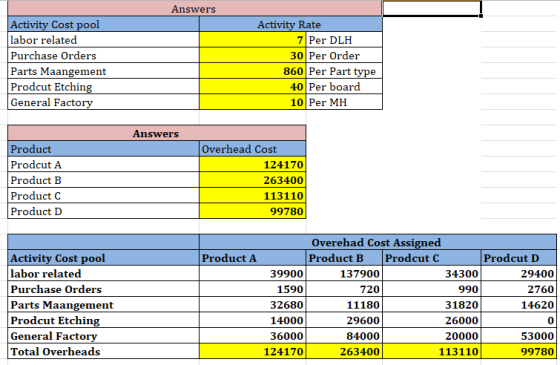Click the 'Per DLH' cell
The image size is (560, 365).
tap(344, 40)
